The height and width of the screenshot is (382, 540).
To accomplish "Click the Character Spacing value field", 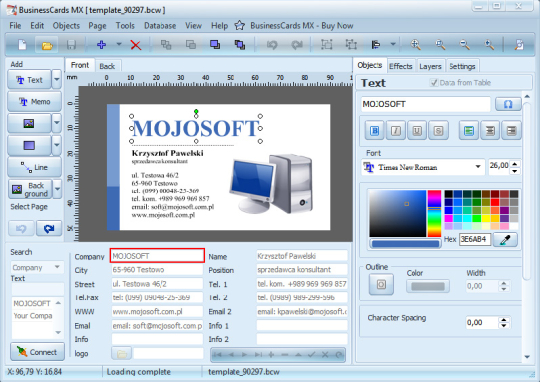I will coord(481,322).
